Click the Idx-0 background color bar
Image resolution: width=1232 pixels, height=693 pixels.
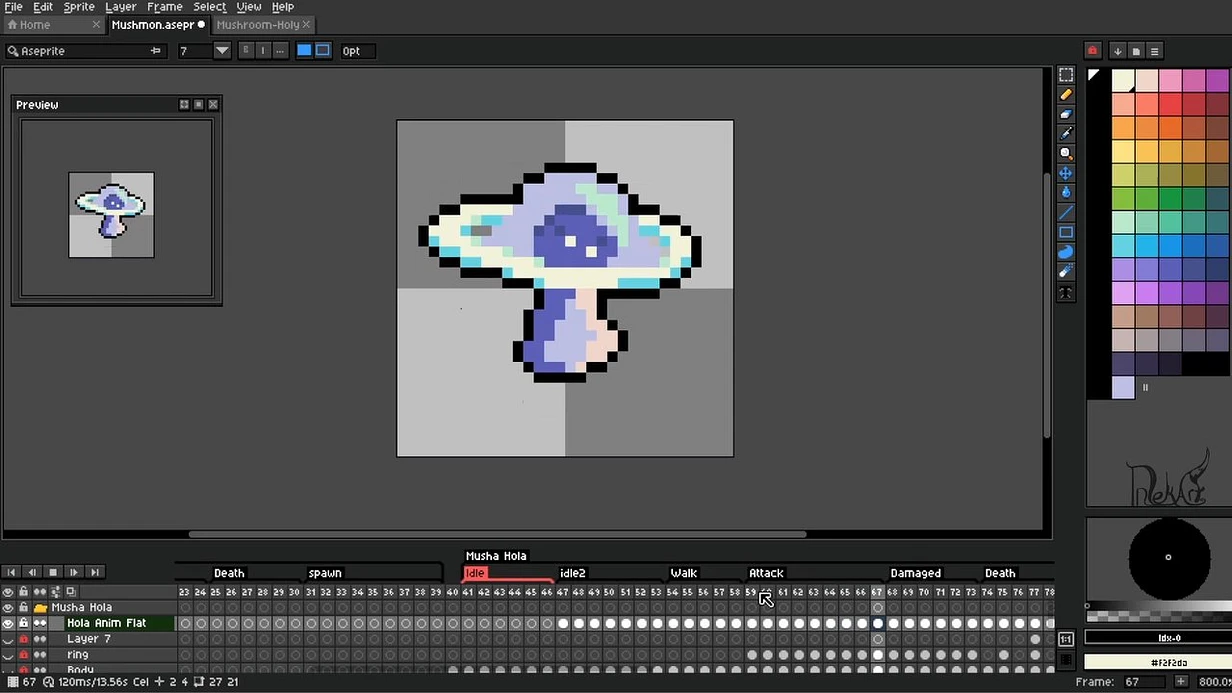(x=1158, y=637)
